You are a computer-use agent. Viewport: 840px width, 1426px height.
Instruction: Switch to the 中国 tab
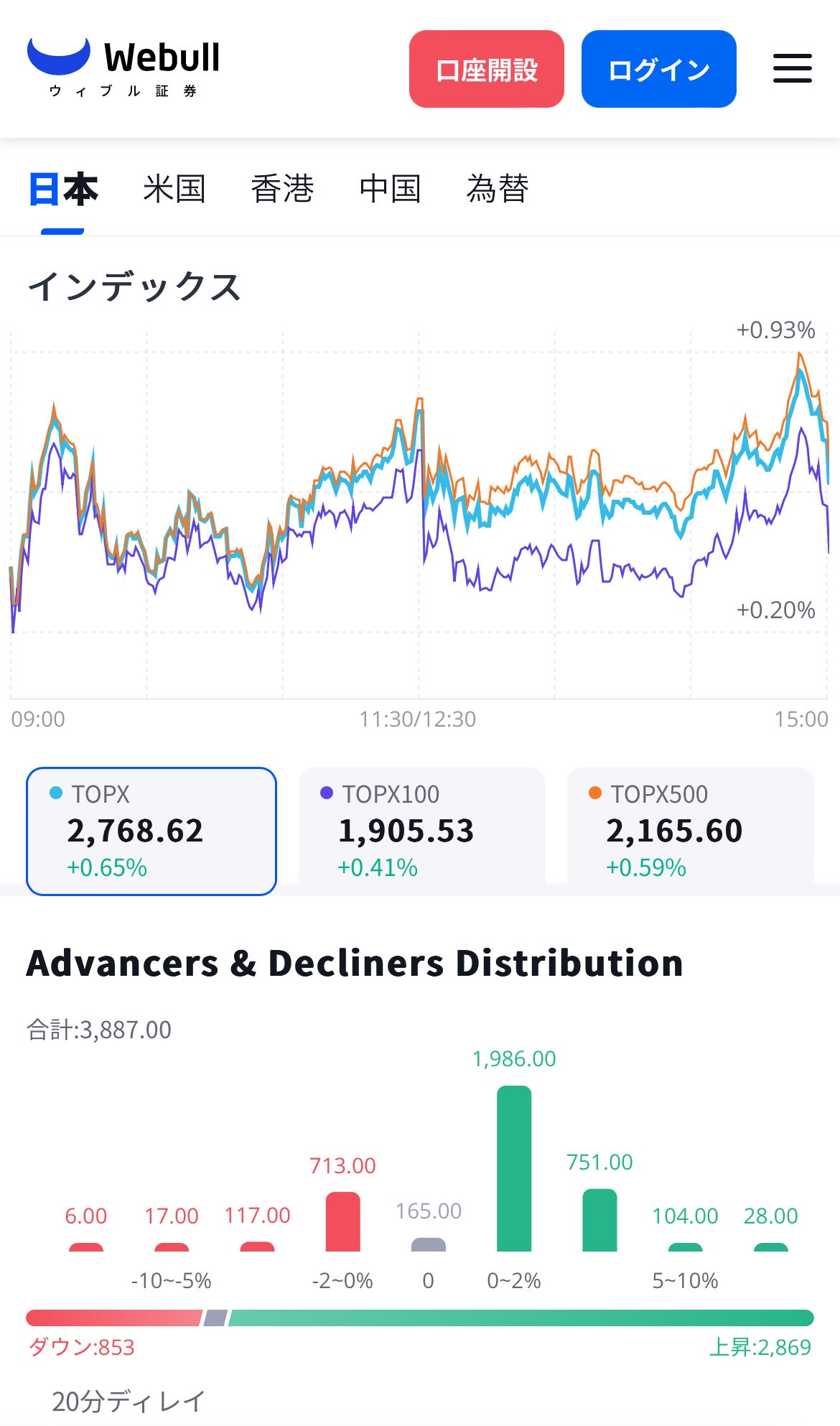pos(390,190)
